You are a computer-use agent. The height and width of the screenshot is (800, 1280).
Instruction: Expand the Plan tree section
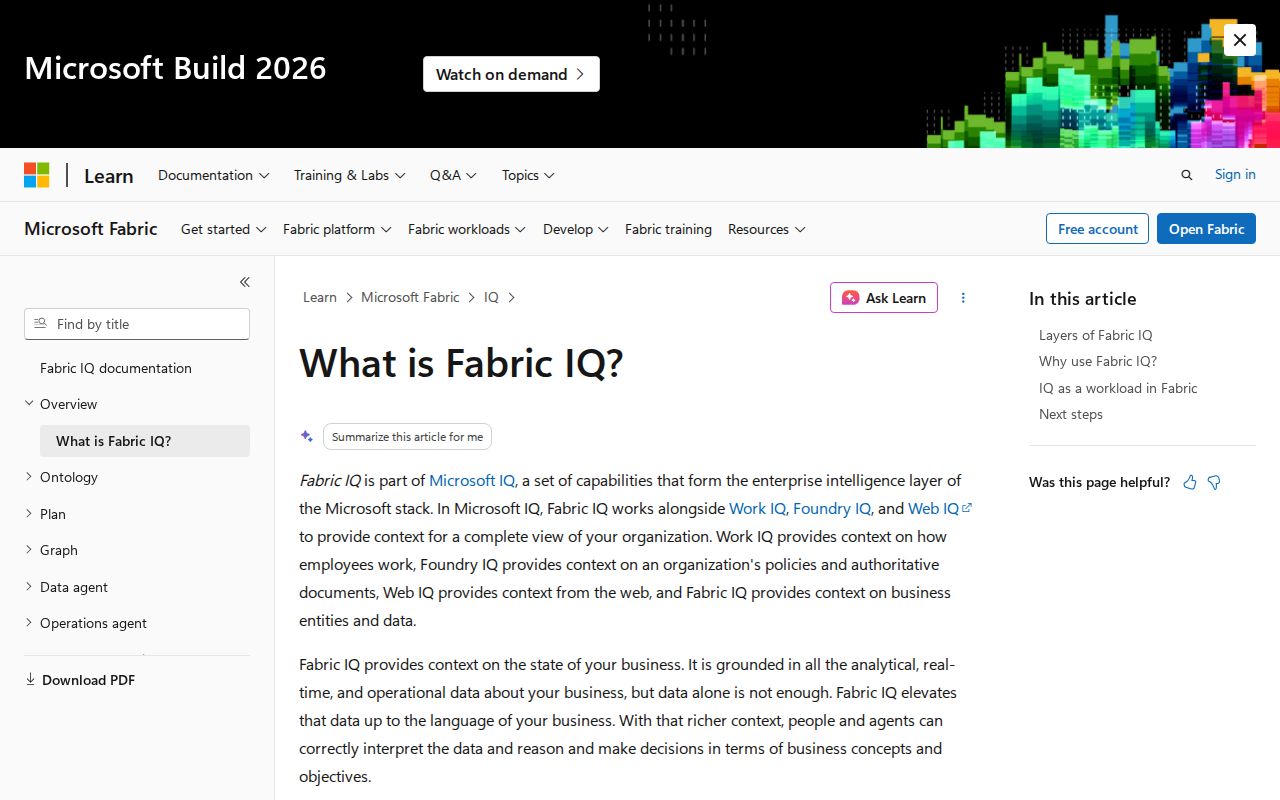(x=29, y=514)
